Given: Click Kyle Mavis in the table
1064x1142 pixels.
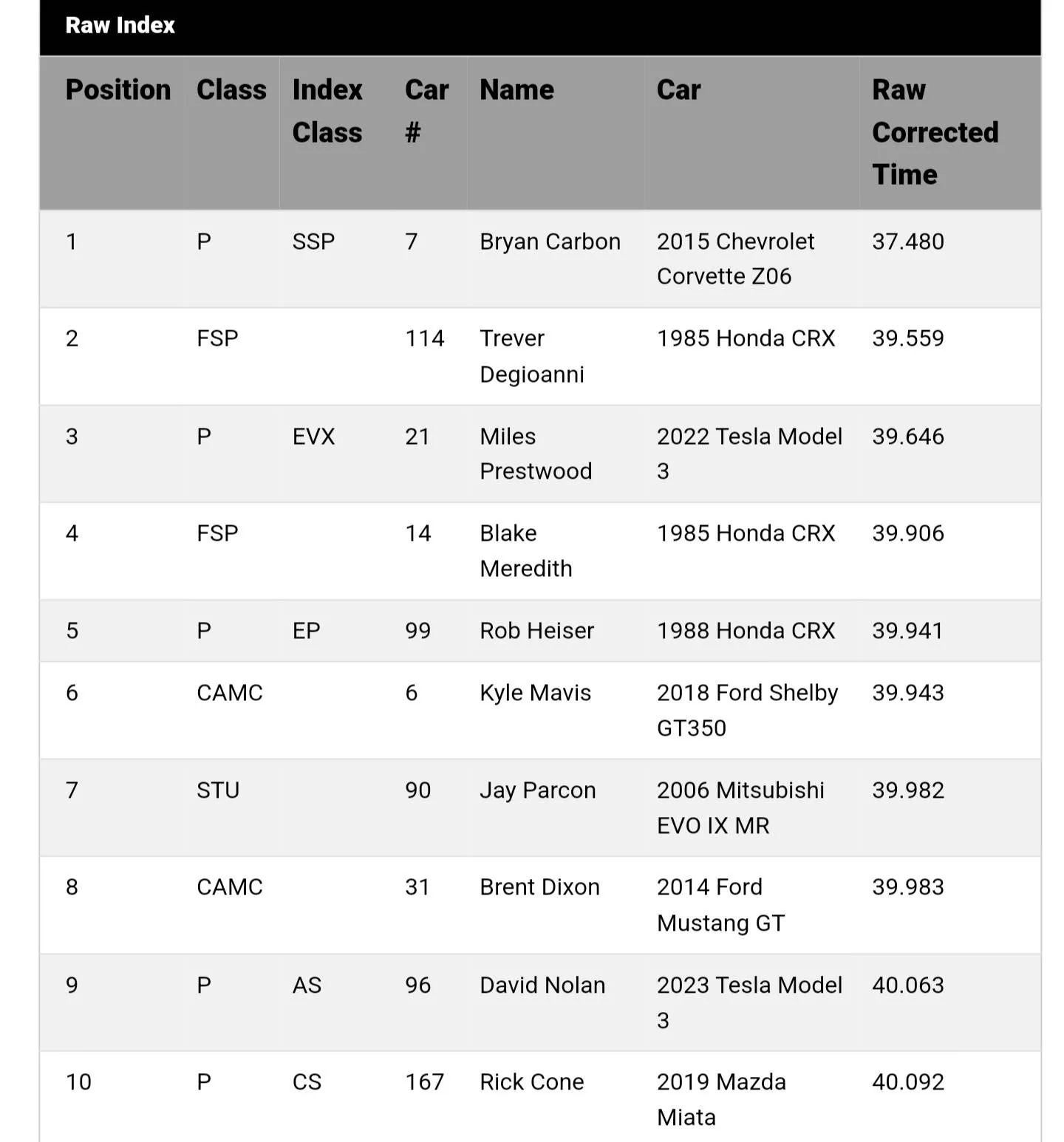Looking at the screenshot, I should click(535, 693).
